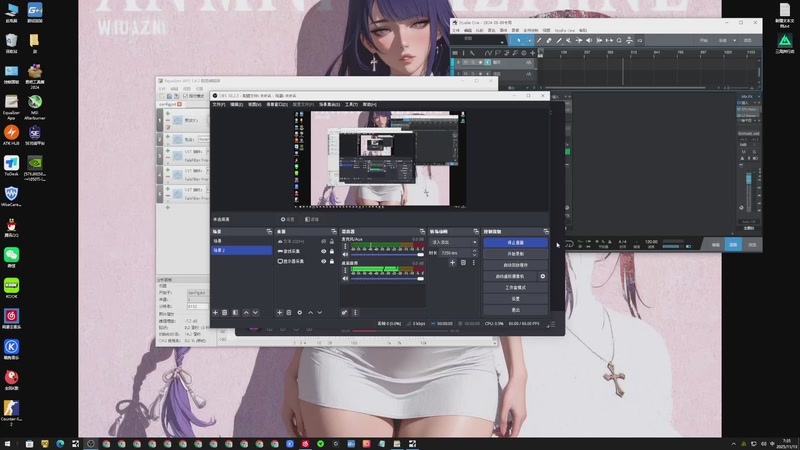Remove selected scene with Scenes trash icon
Image resolution: width=800 pixels, height=450 pixels.
pyautogui.click(x=224, y=312)
